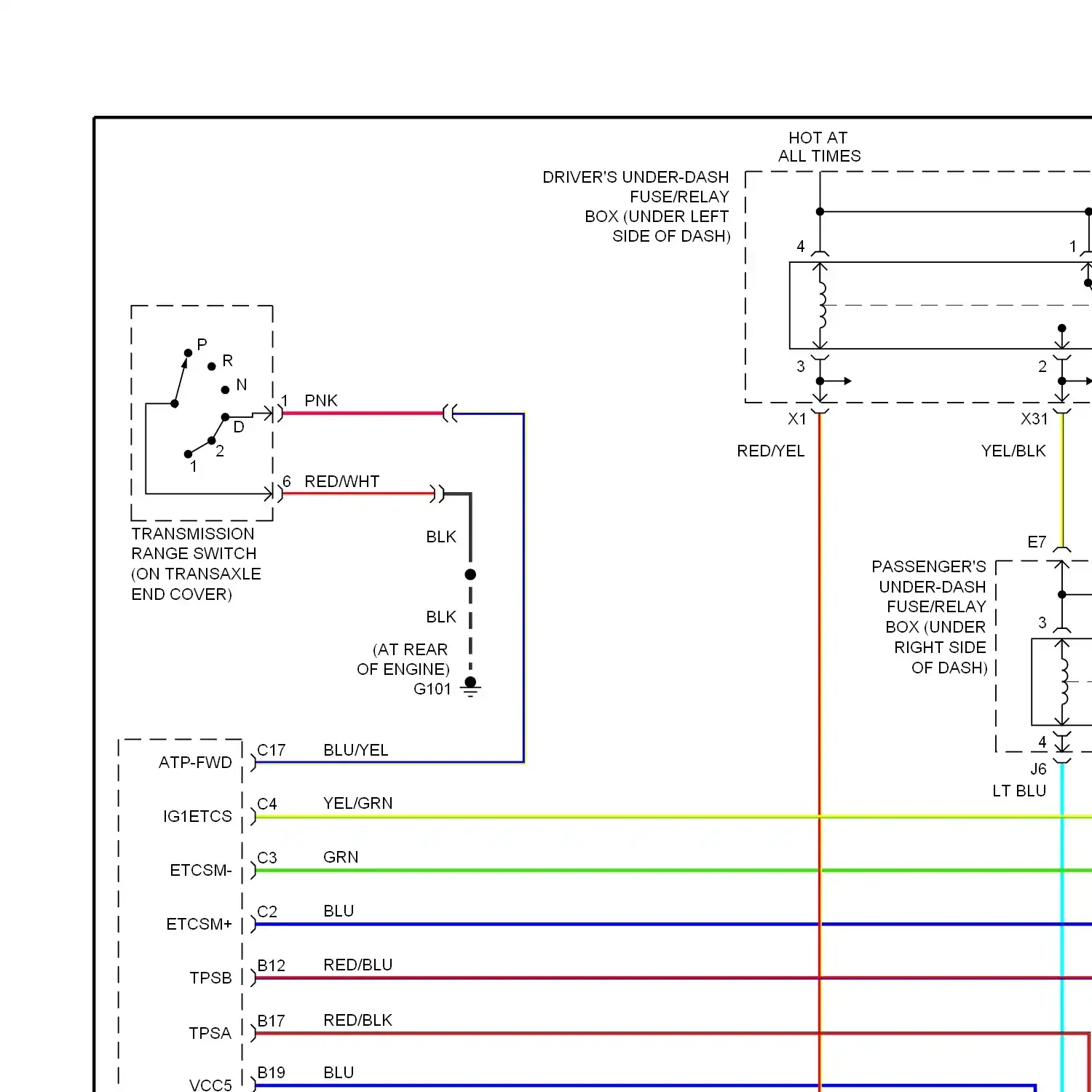Click the J6 connector label
Viewport: 1092px width, 1092px height.
1038,769
